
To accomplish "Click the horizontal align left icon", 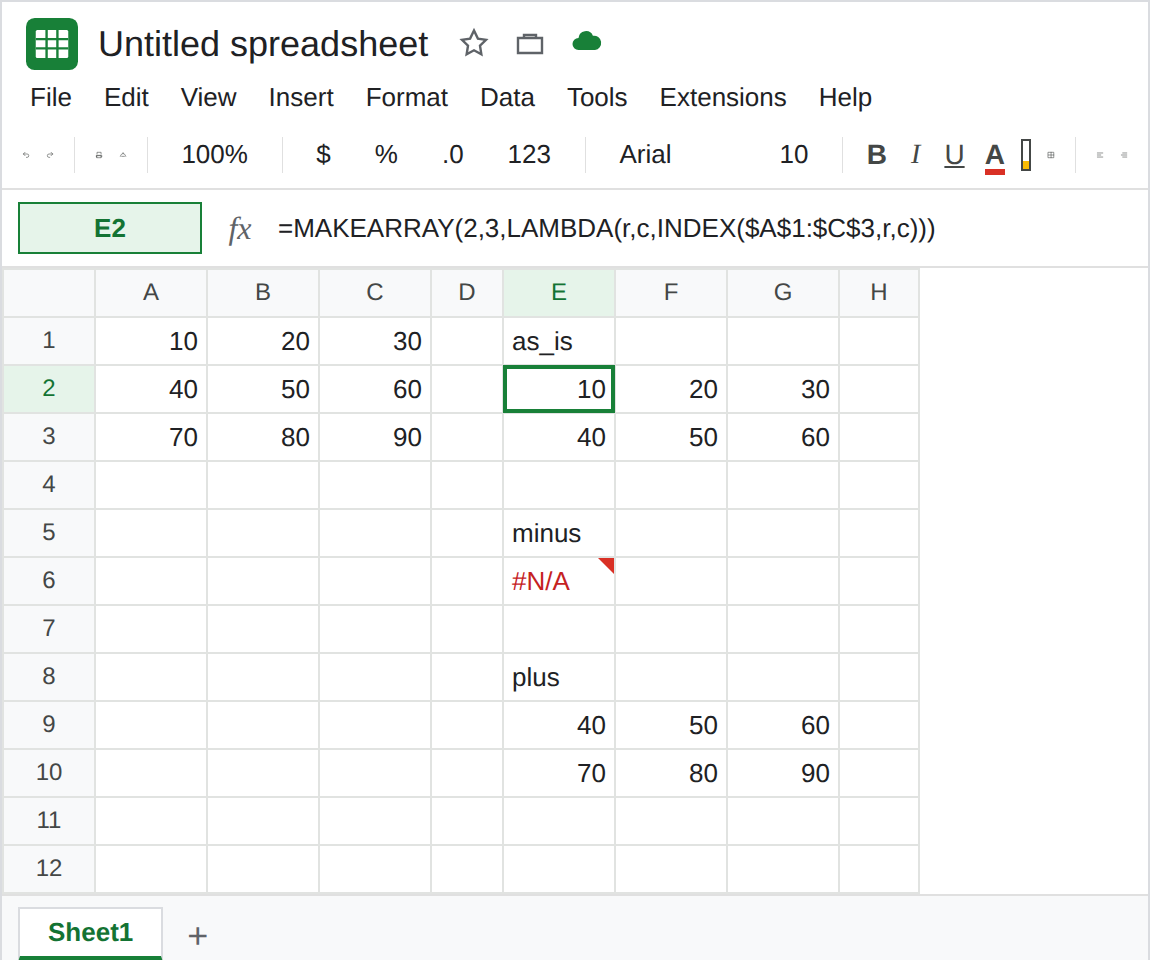I will point(1100,155).
